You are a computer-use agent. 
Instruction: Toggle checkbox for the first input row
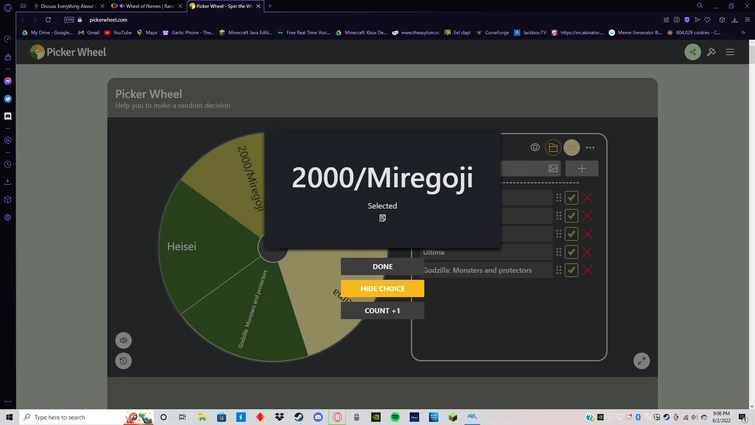(x=572, y=197)
